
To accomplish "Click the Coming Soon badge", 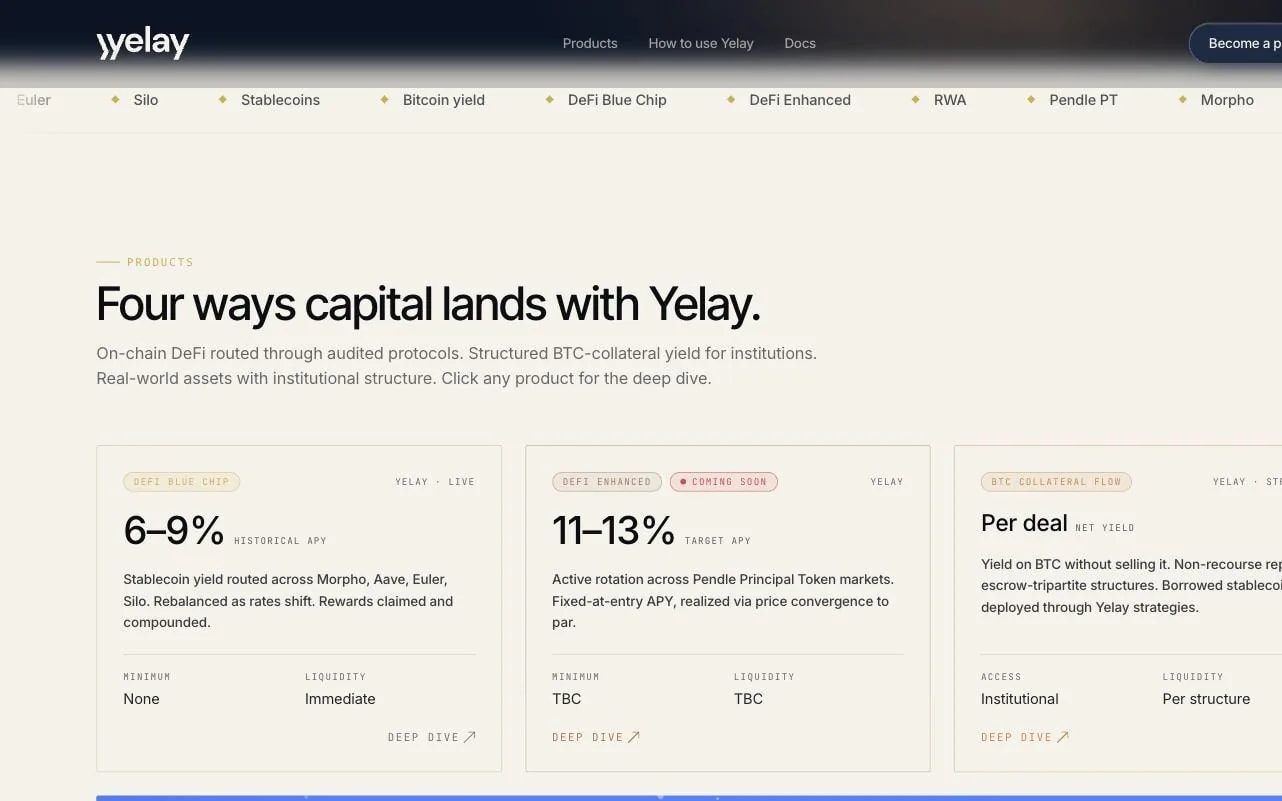I will point(724,482).
